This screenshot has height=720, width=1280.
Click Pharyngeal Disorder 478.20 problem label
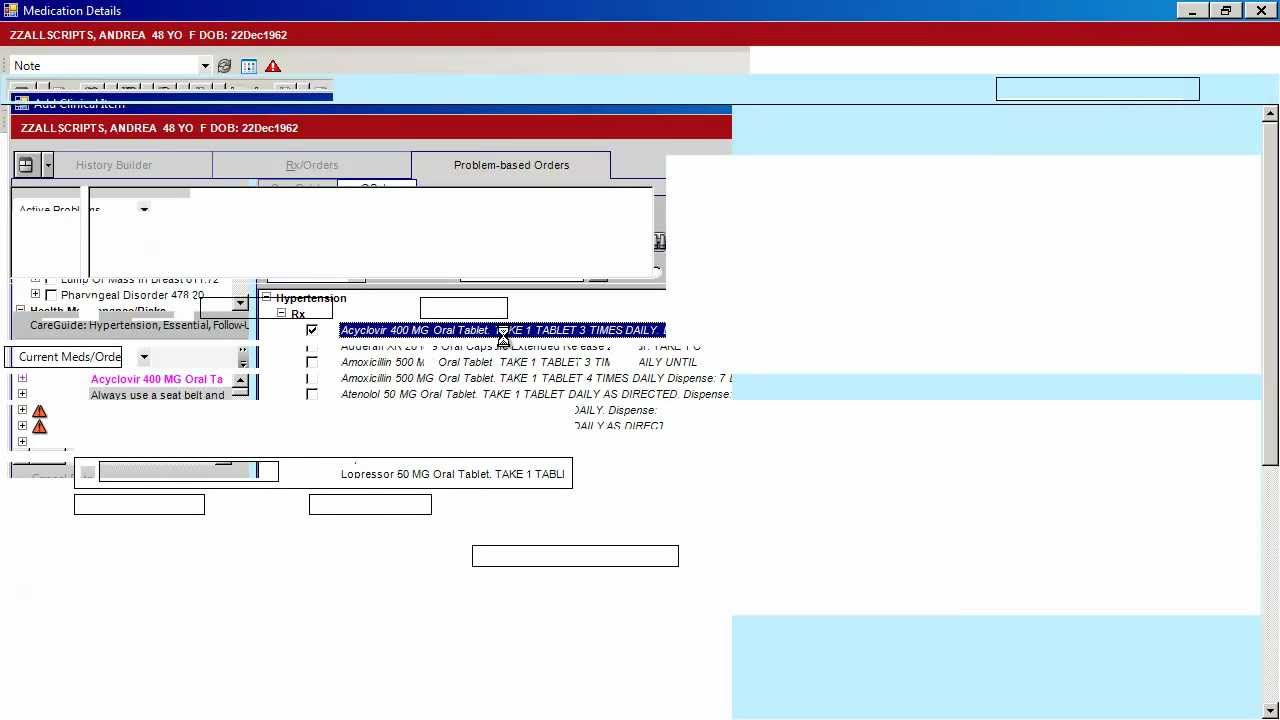pyautogui.click(x=132, y=295)
